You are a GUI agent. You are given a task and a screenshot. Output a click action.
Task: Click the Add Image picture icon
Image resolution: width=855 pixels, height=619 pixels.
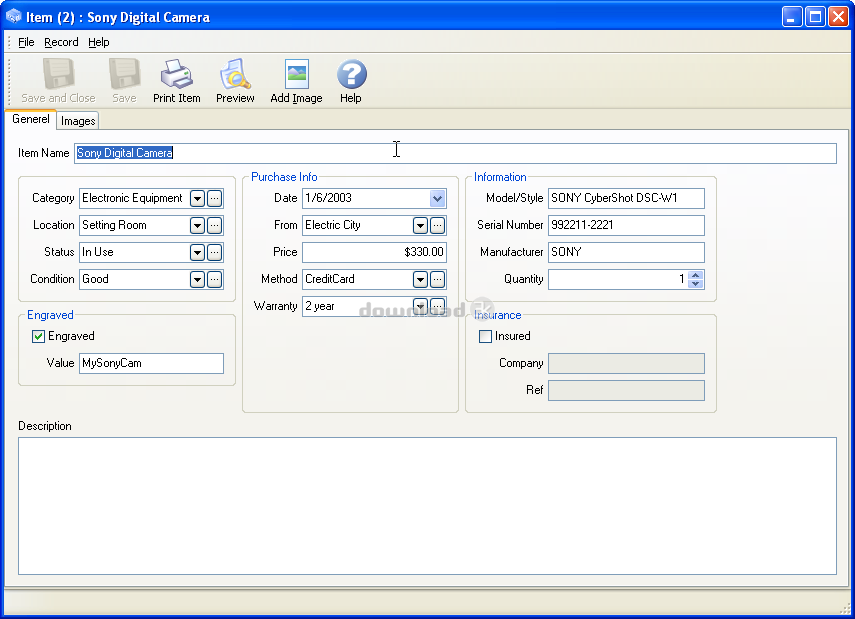tap(297, 74)
